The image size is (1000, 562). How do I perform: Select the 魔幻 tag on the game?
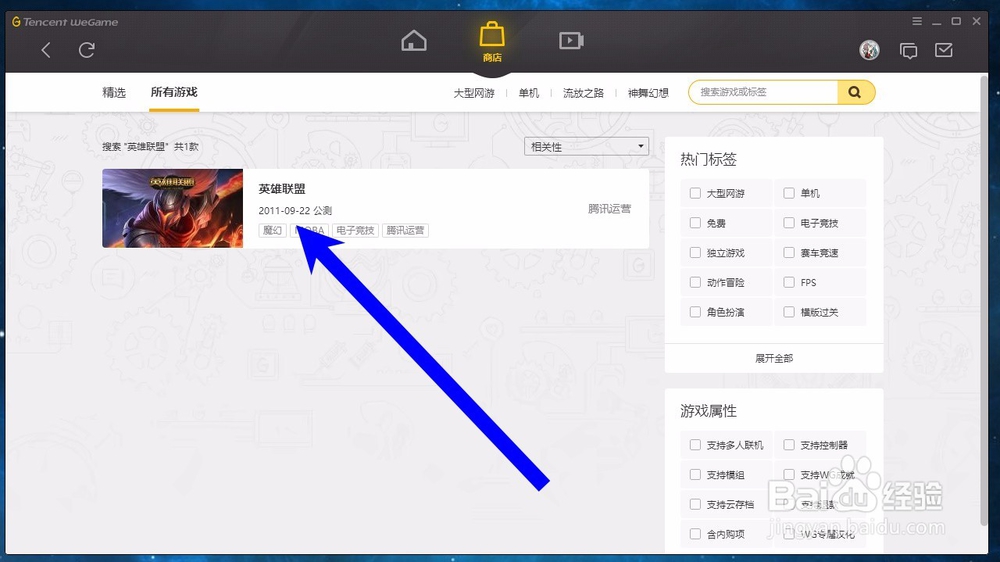pyautogui.click(x=272, y=230)
